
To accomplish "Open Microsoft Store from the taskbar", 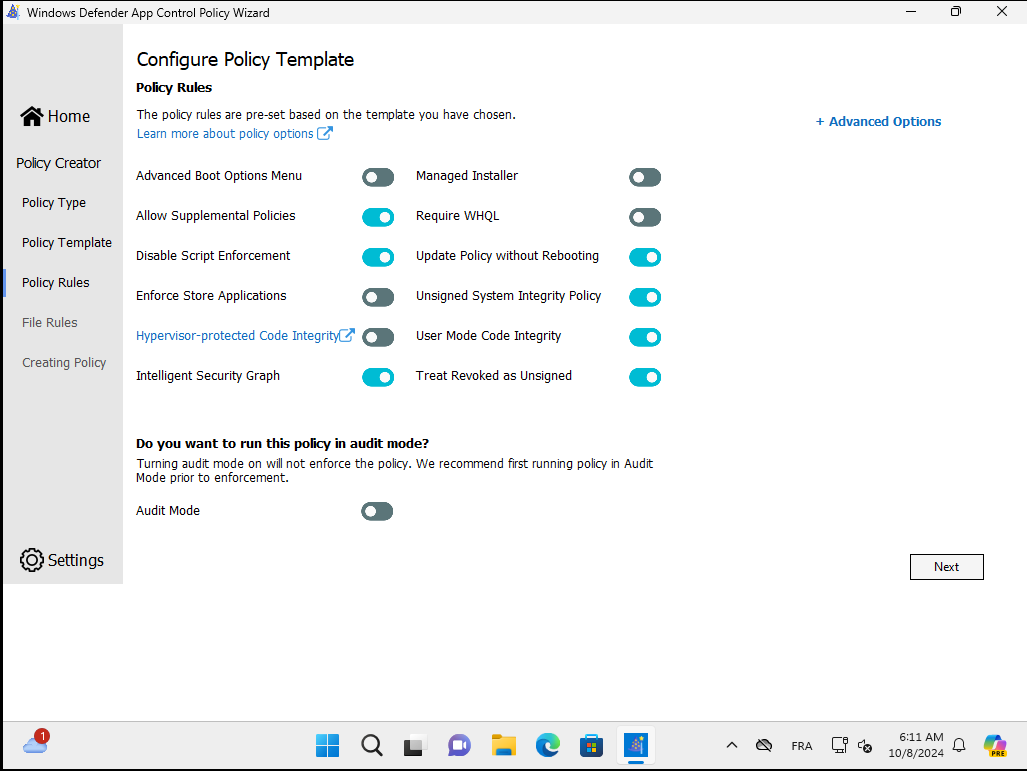I will pyautogui.click(x=591, y=745).
